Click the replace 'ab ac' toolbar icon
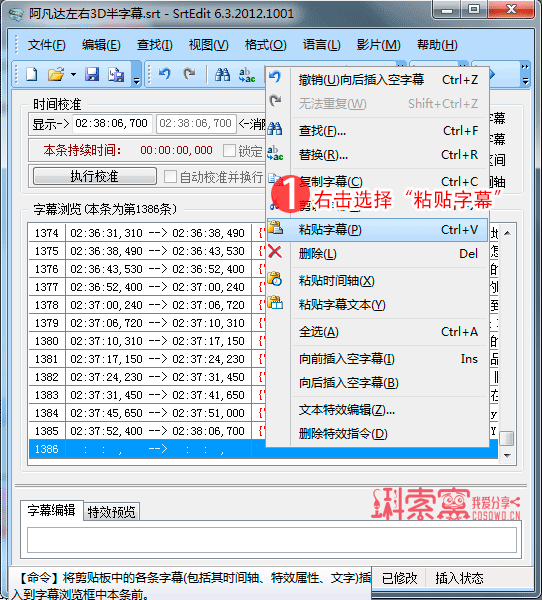 pyautogui.click(x=247, y=75)
